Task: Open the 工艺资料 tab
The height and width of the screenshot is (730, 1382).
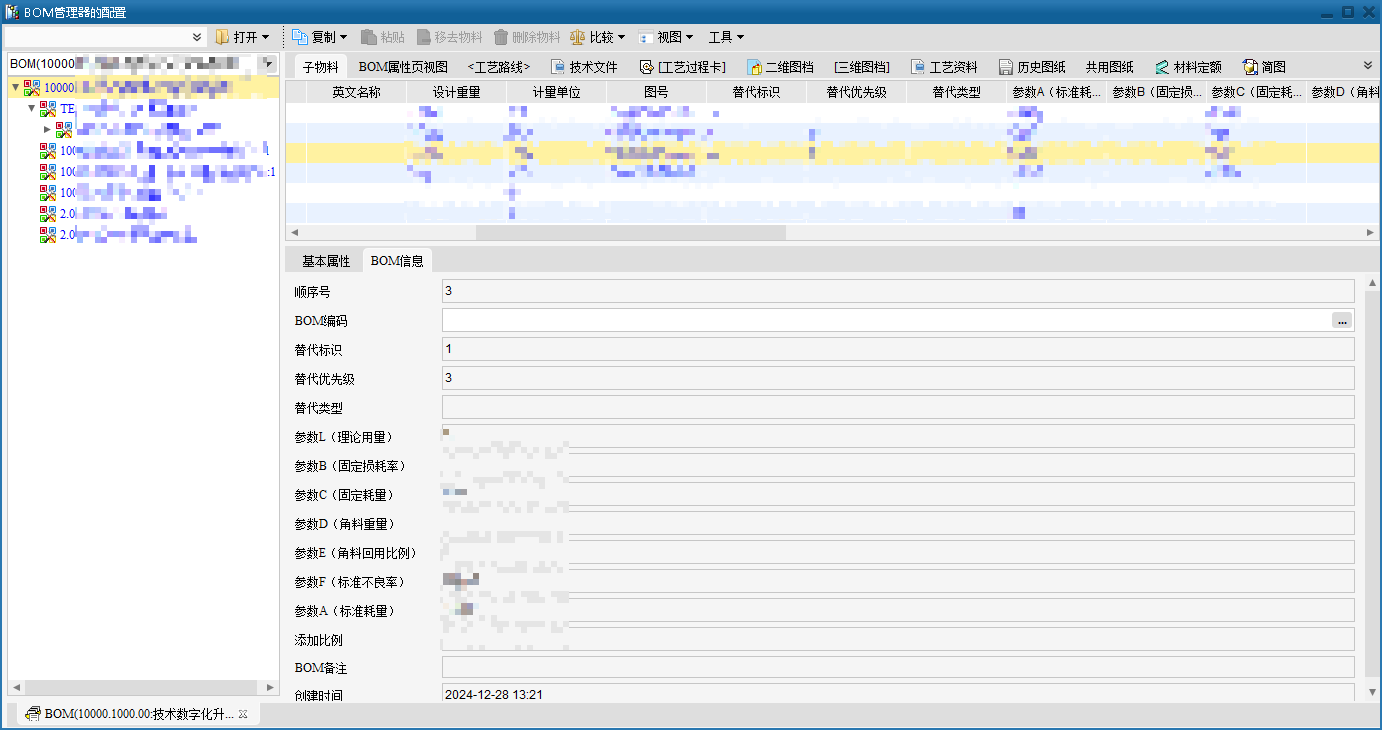Action: [x=945, y=67]
